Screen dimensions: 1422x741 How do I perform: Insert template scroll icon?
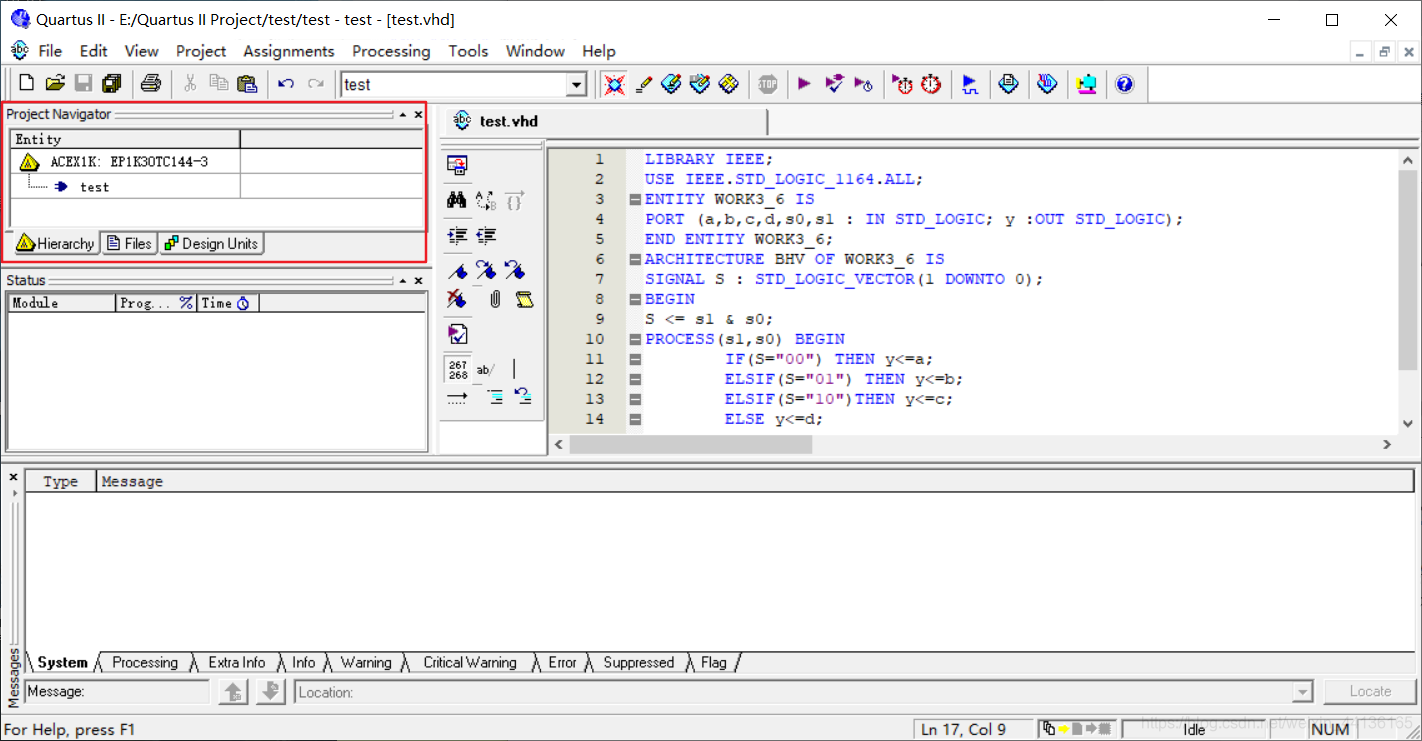524,298
